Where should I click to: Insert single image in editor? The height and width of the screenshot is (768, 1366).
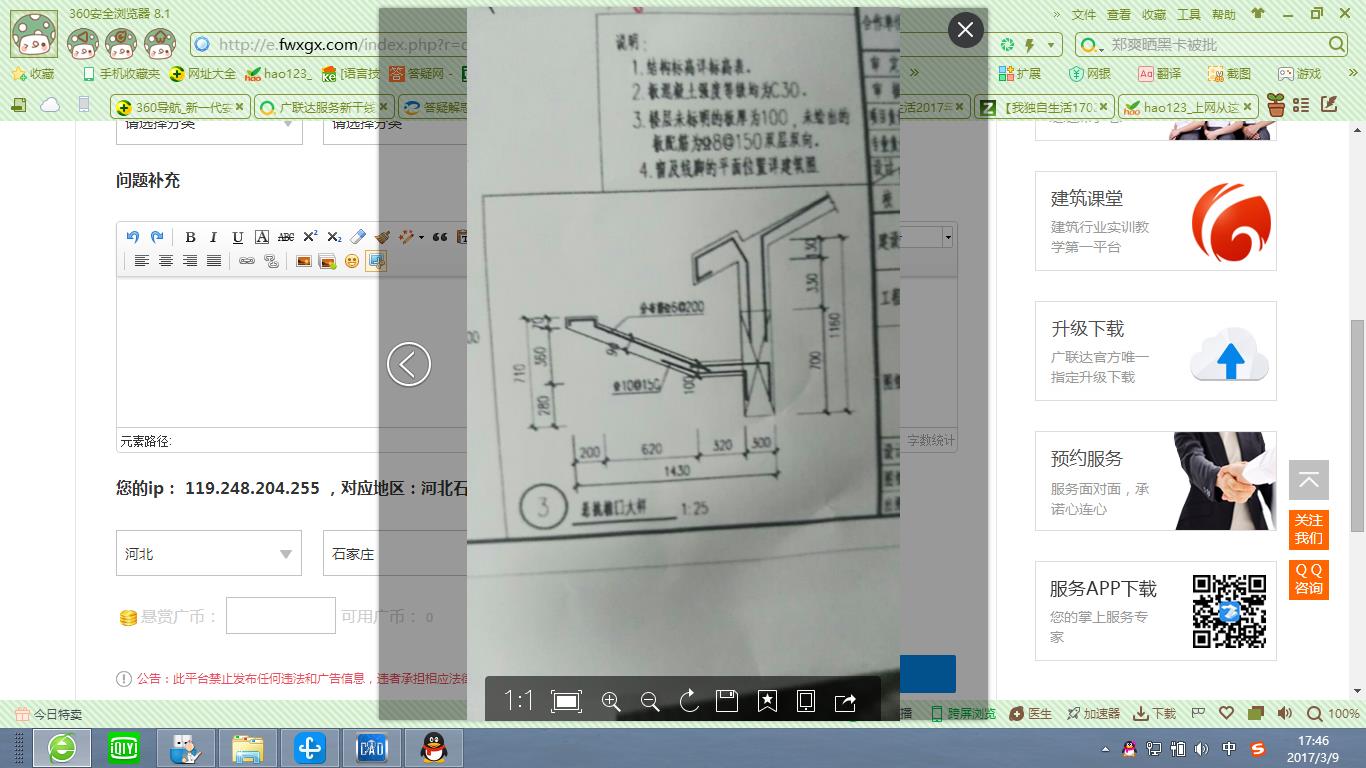[x=303, y=261]
